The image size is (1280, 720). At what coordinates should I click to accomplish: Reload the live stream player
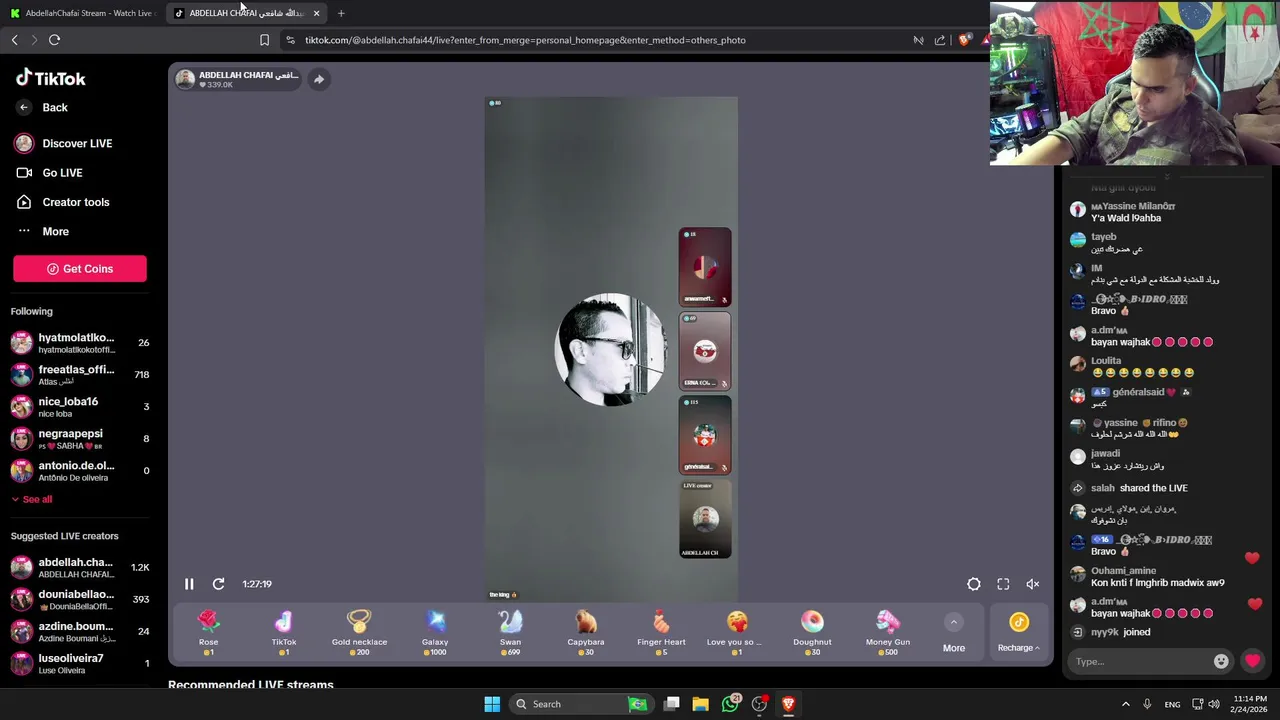pos(218,584)
